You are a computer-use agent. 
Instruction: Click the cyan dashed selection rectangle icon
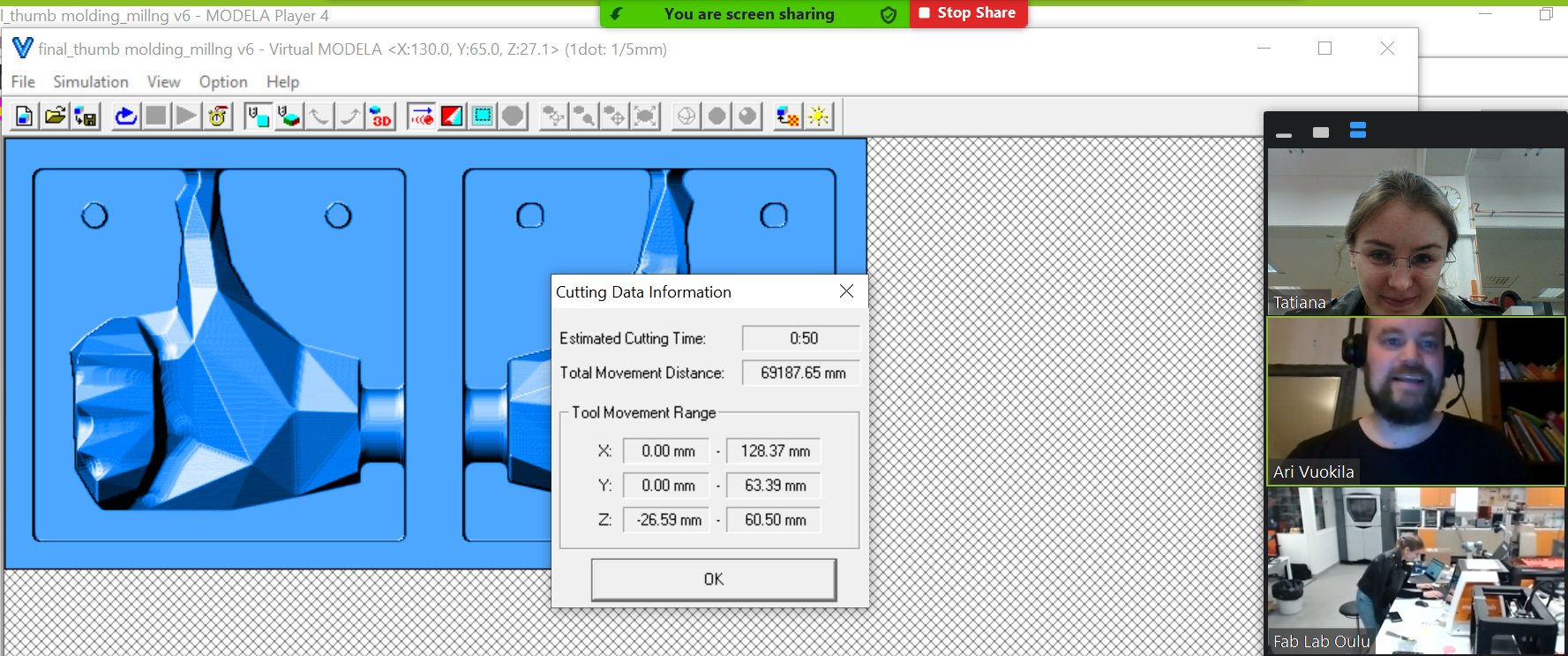pos(483,116)
